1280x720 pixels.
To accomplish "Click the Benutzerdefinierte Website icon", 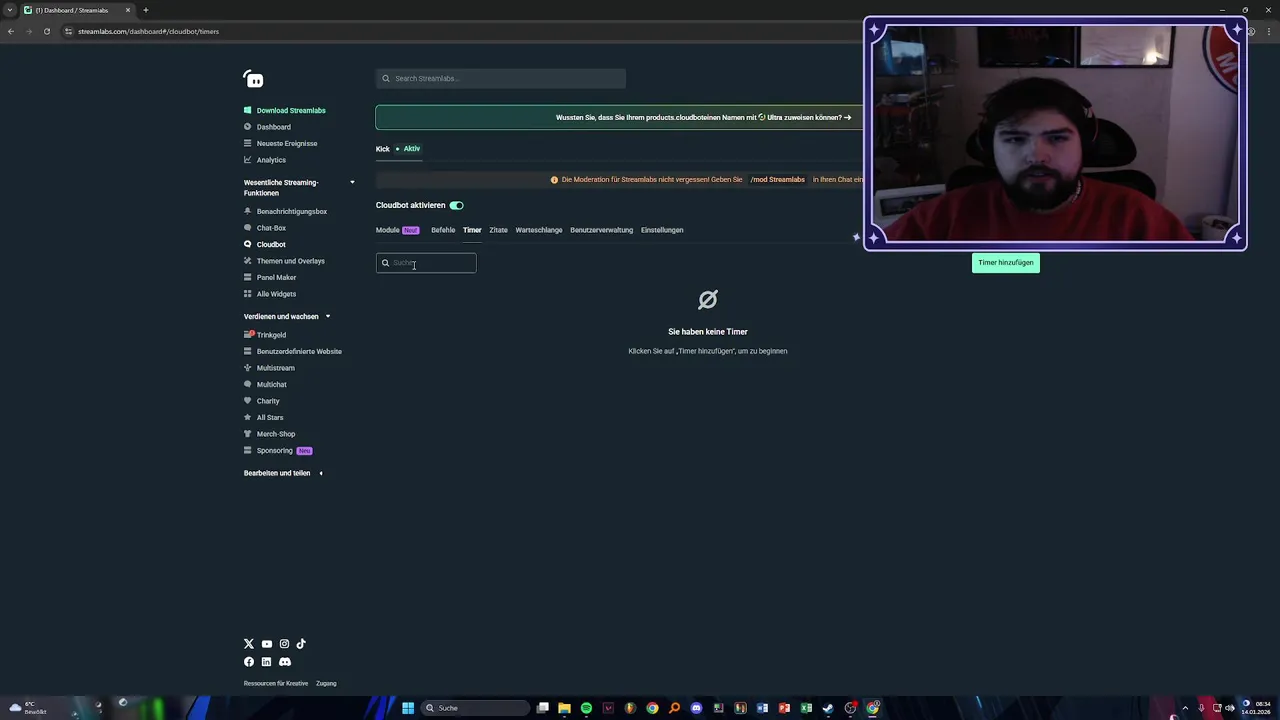I will click(248, 351).
